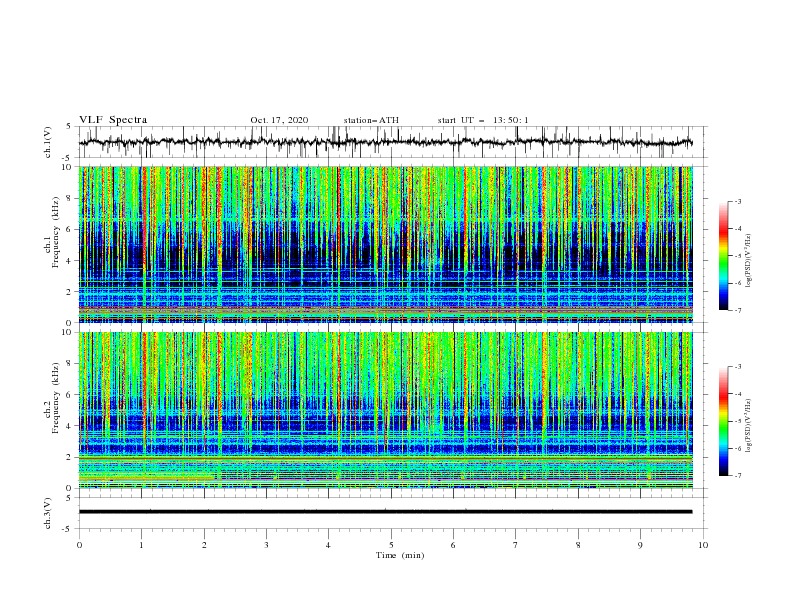
Task: Click the ch.2 color bar PSD unit label
Action: pyautogui.click(x=748, y=425)
